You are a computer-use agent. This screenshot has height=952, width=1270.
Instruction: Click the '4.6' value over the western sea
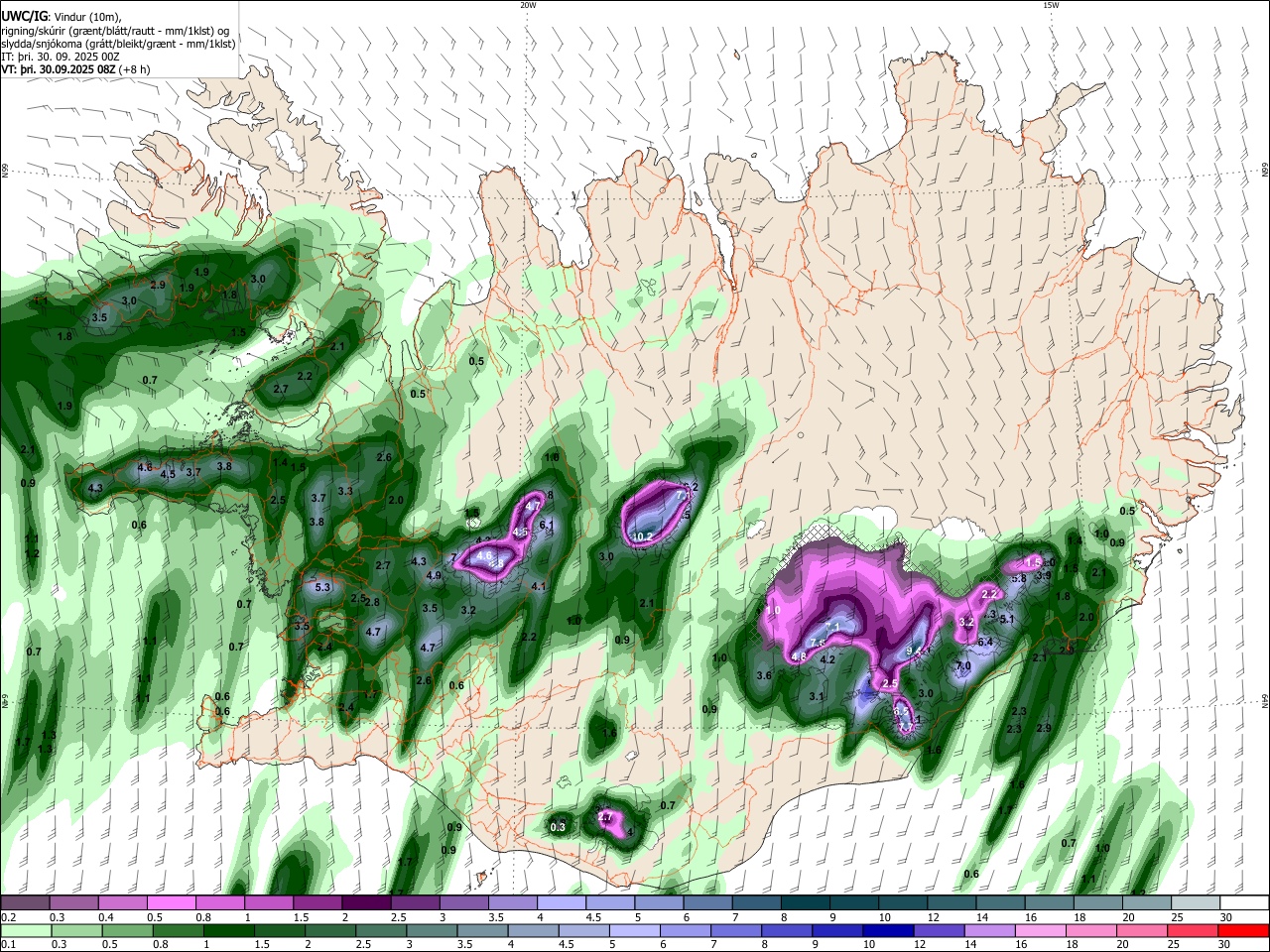[144, 467]
